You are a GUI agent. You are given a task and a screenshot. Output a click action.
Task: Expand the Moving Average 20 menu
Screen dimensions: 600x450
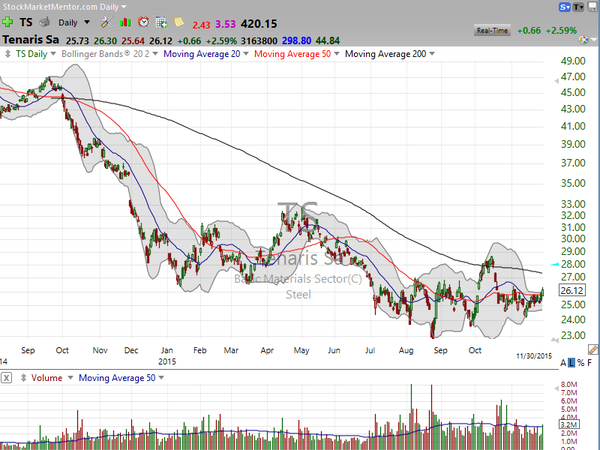(x=246, y=54)
